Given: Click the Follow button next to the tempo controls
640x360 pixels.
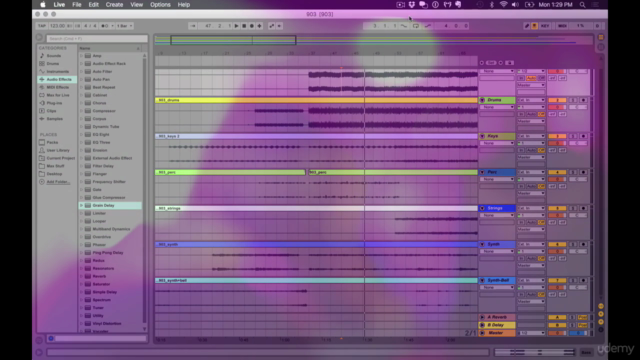Looking at the screenshot, I should 193,26.
